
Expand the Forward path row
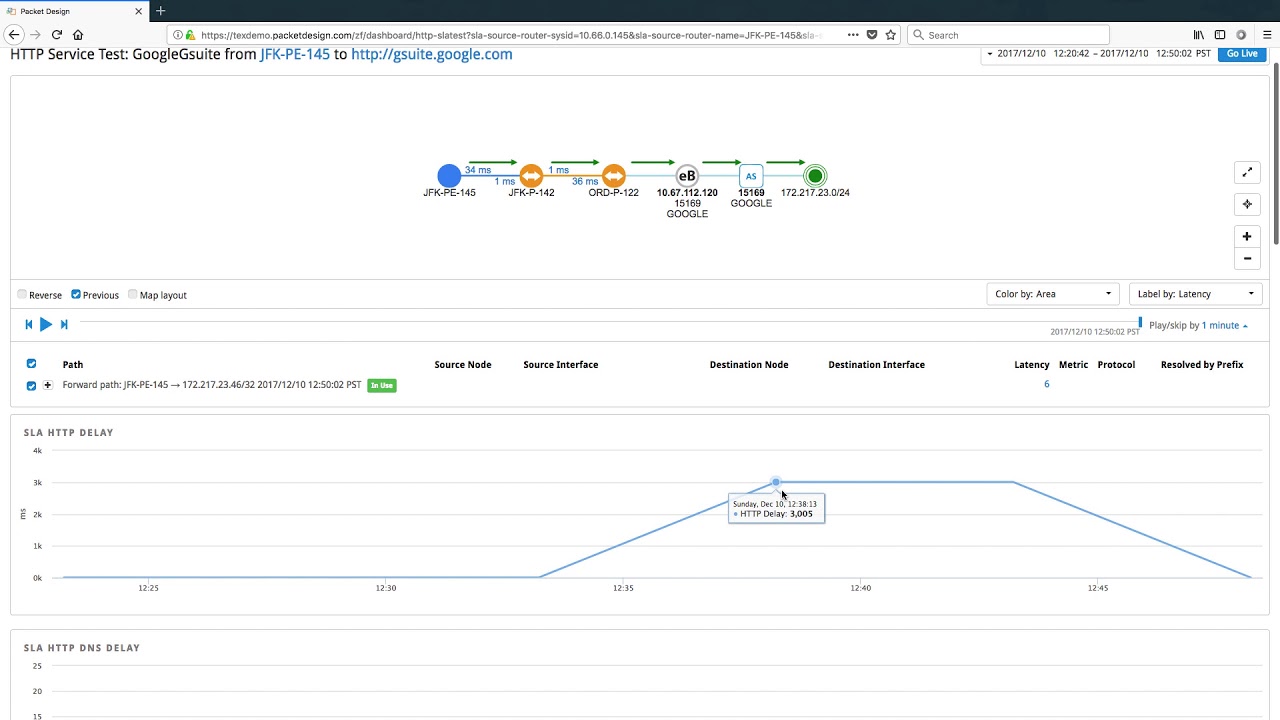[47, 385]
